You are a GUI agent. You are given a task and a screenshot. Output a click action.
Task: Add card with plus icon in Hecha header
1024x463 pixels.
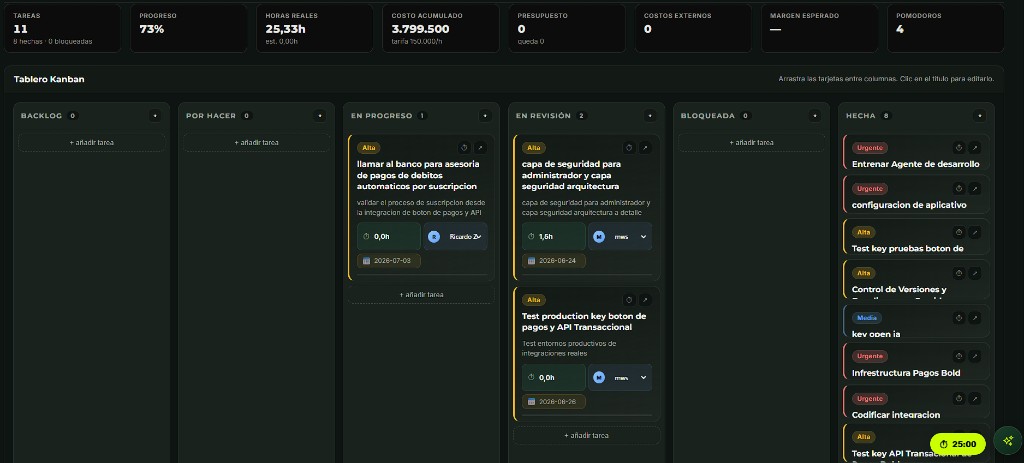pos(980,116)
